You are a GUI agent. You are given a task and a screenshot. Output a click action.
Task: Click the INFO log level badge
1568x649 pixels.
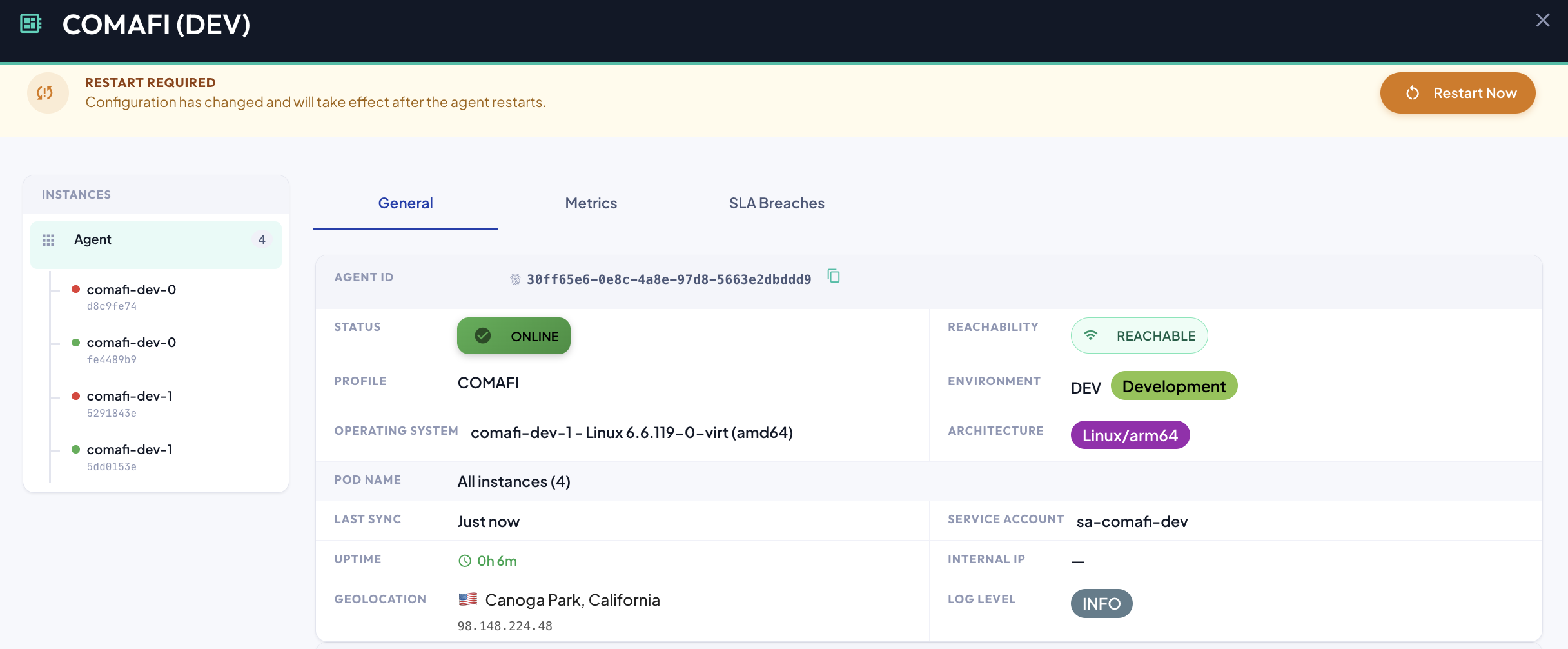(x=1101, y=603)
